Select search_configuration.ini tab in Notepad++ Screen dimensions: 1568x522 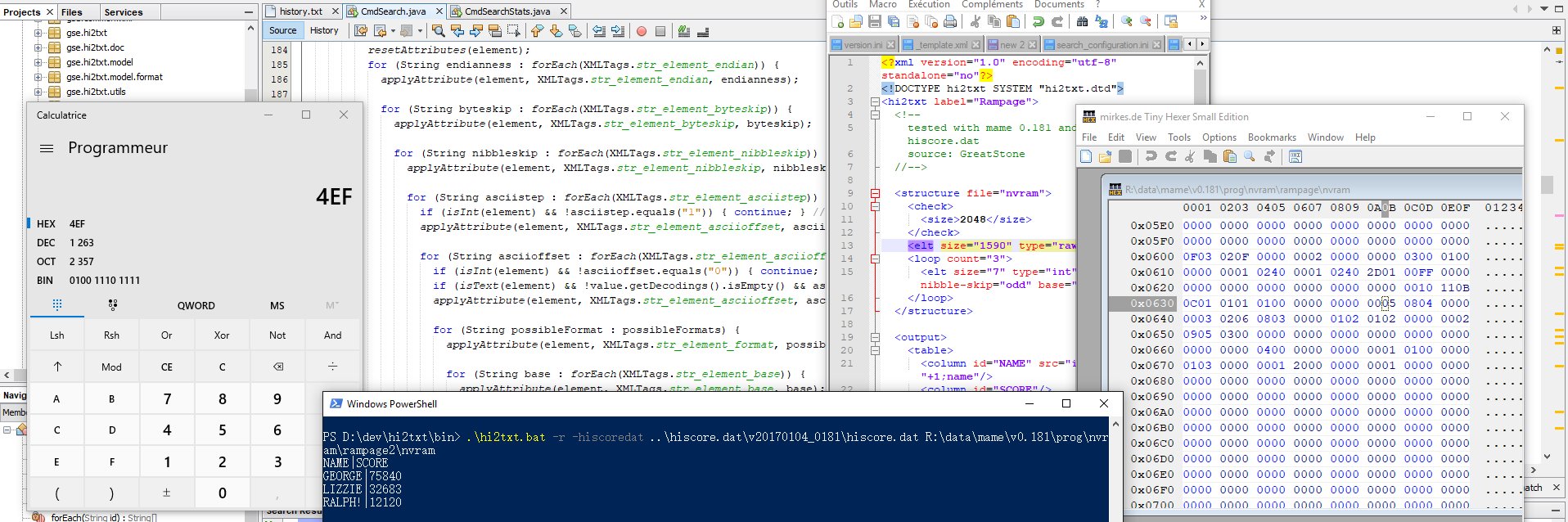coord(1102,44)
